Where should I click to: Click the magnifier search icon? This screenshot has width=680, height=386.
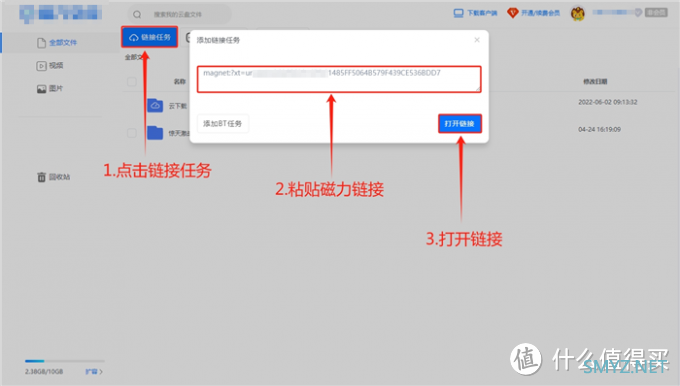(137, 14)
